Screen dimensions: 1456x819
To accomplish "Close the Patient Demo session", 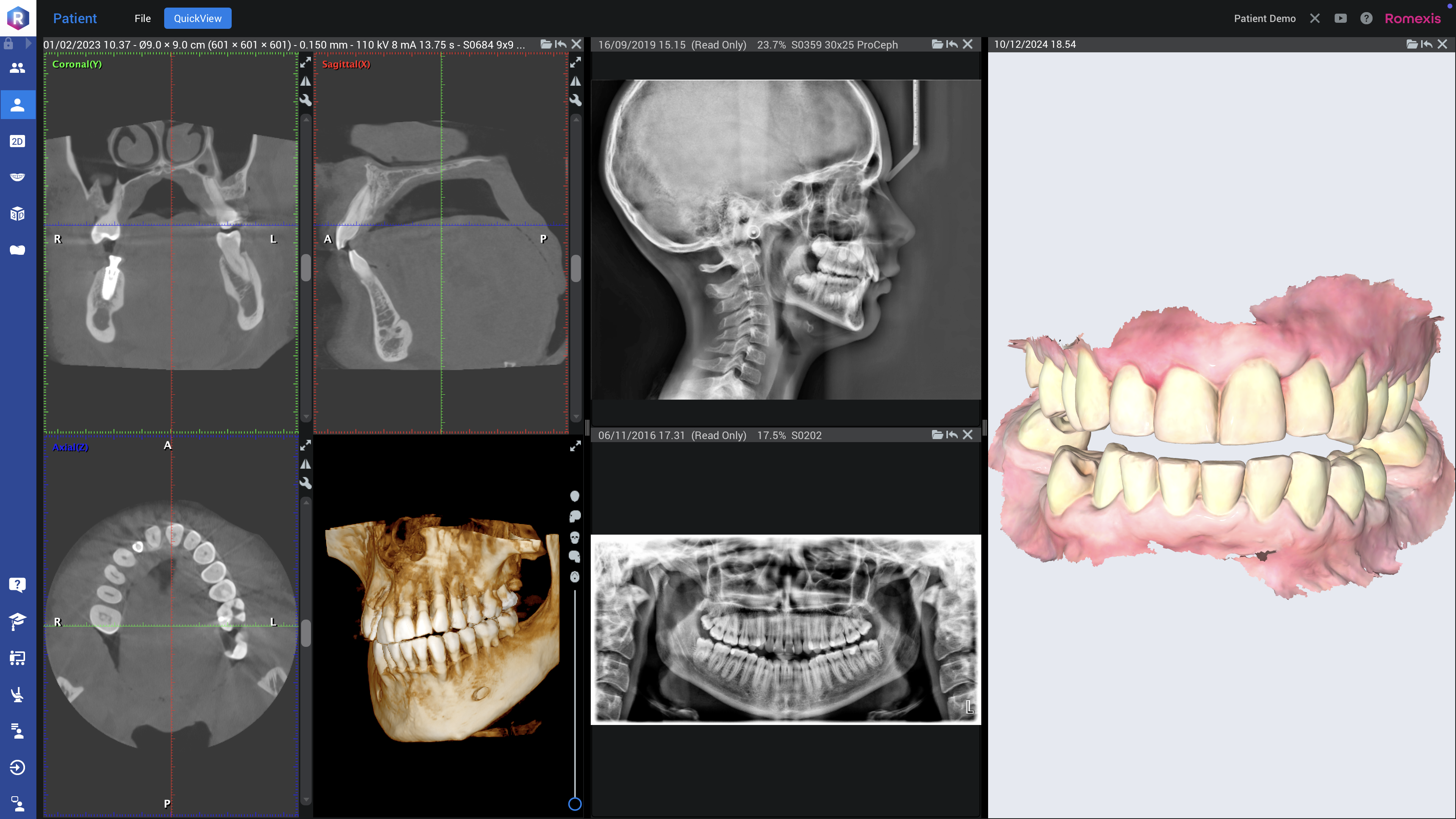I will [1315, 18].
